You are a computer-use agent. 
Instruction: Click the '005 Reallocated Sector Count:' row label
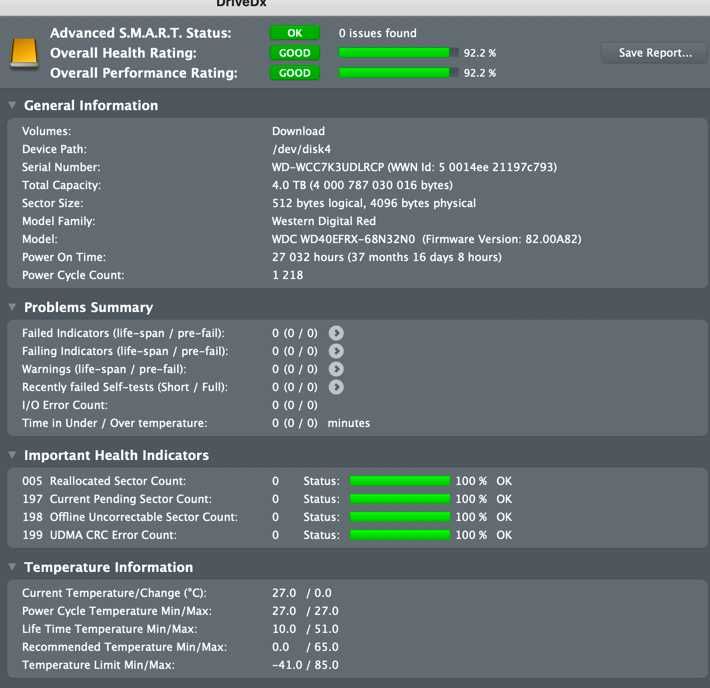(x=104, y=481)
